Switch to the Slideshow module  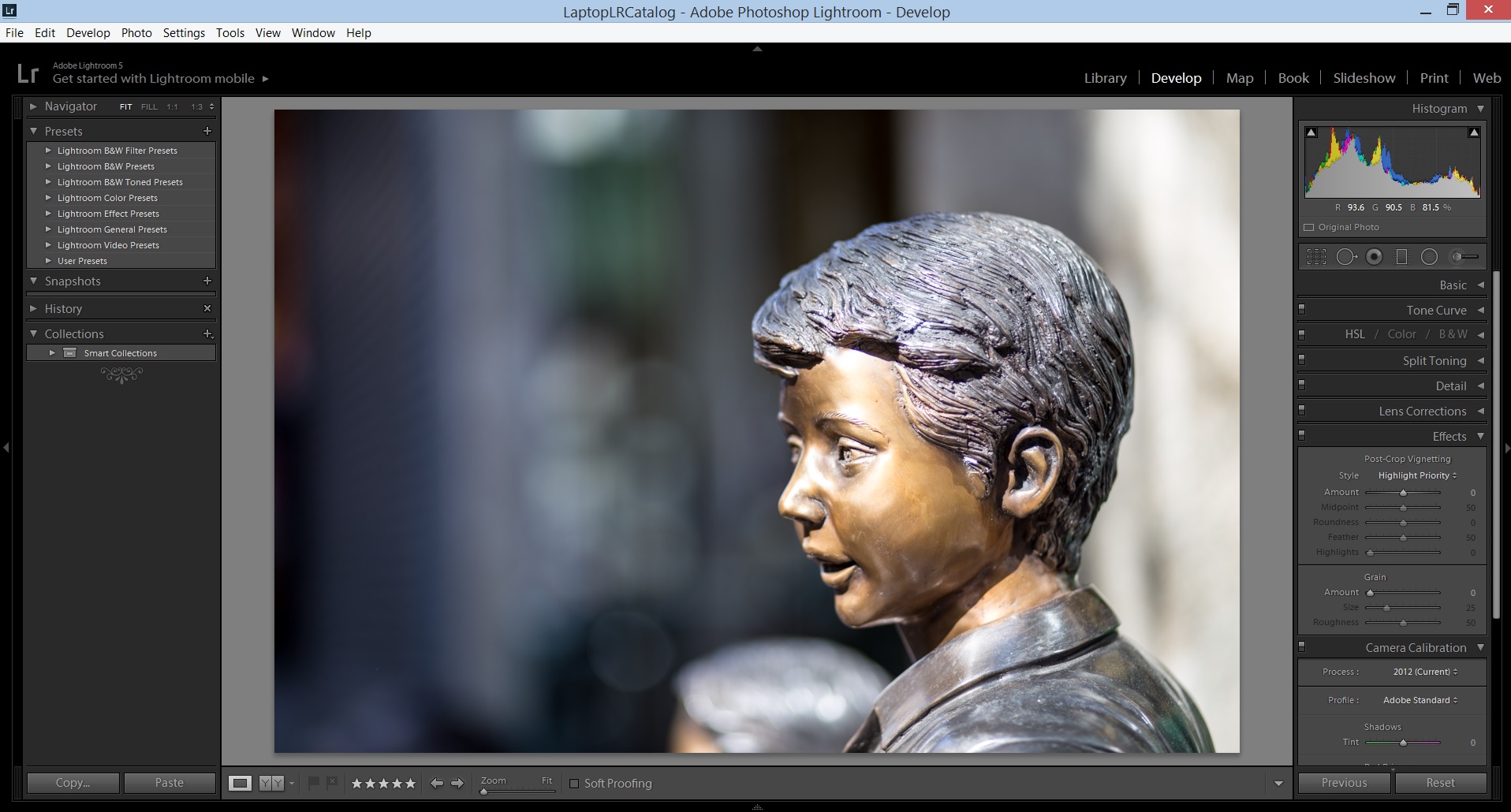[x=1364, y=78]
